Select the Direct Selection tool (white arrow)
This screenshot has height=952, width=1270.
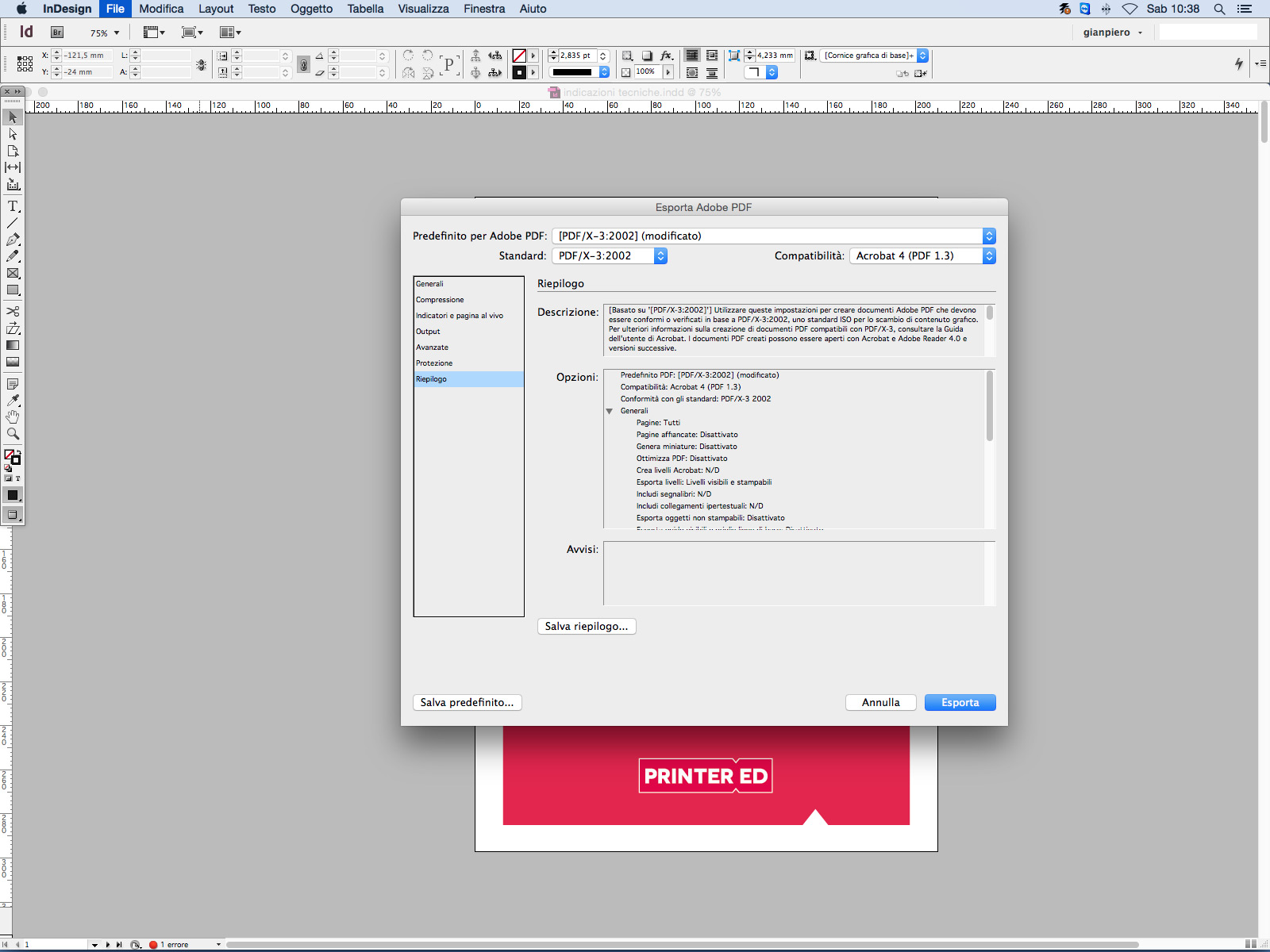point(13,134)
